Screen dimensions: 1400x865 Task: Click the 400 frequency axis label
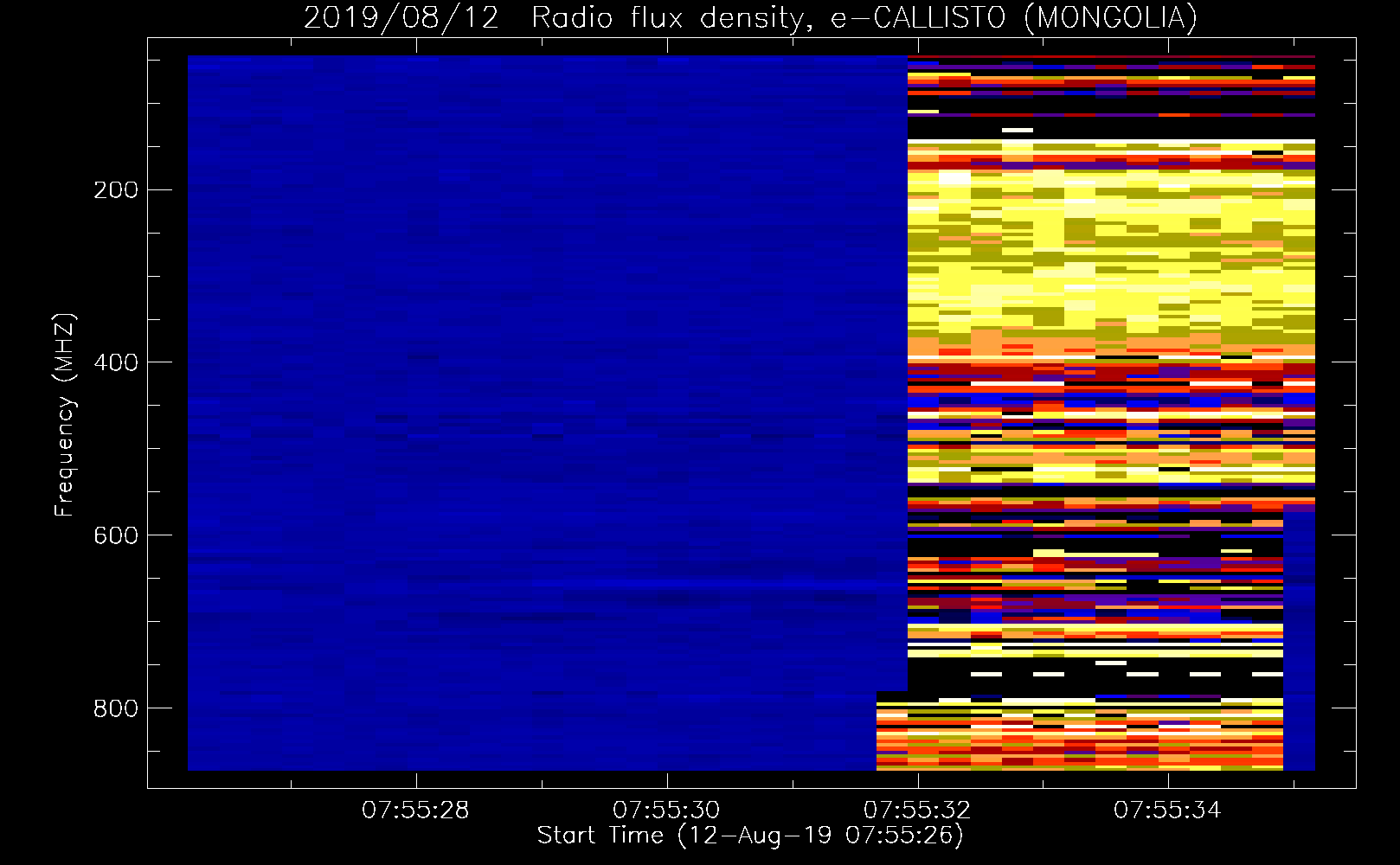(116, 362)
